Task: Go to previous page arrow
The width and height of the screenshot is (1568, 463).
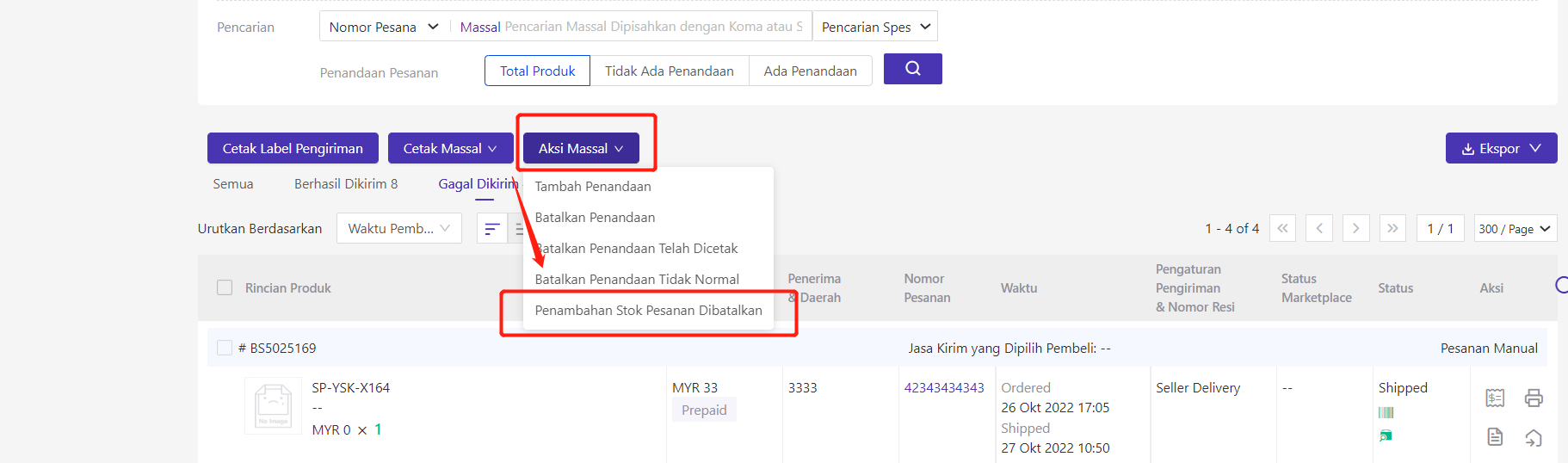Action: pyautogui.click(x=1319, y=228)
